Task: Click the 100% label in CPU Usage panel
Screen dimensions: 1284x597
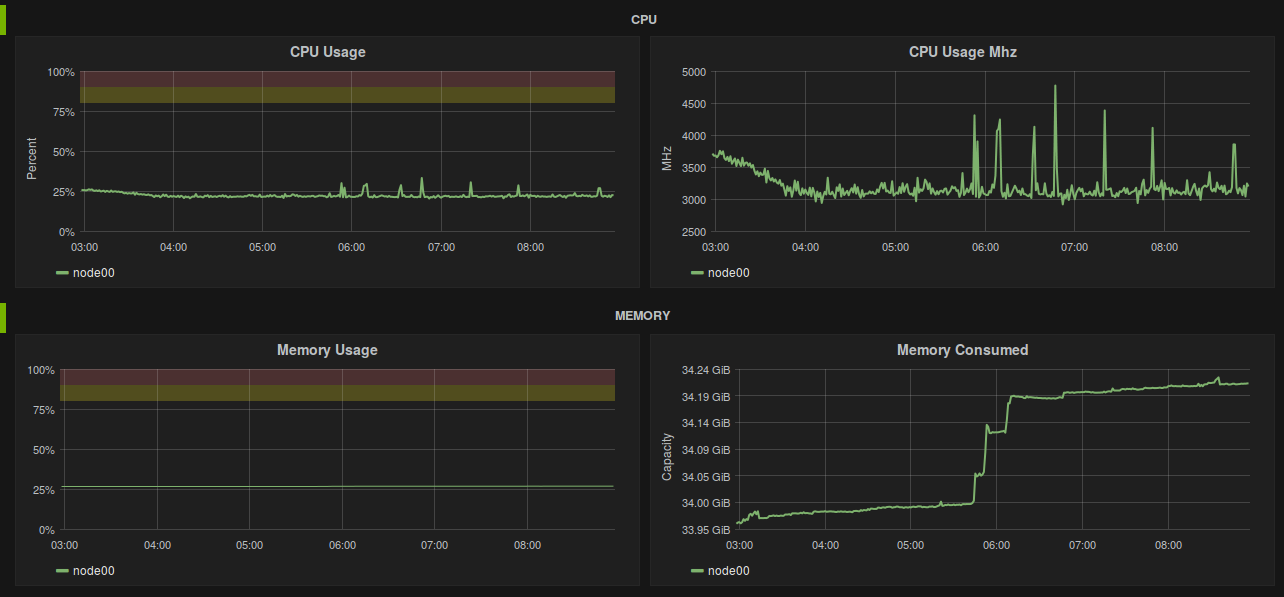Action: (61, 72)
